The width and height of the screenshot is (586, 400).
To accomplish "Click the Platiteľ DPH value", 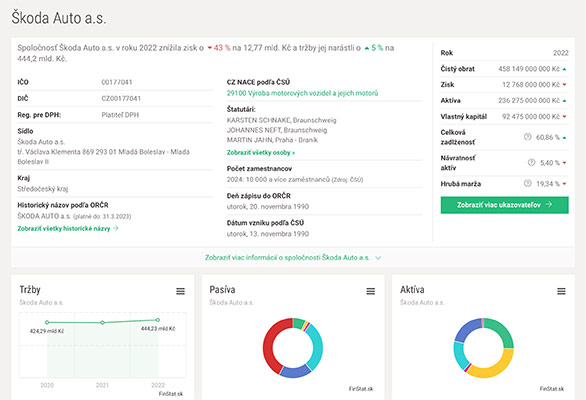I will [120, 115].
